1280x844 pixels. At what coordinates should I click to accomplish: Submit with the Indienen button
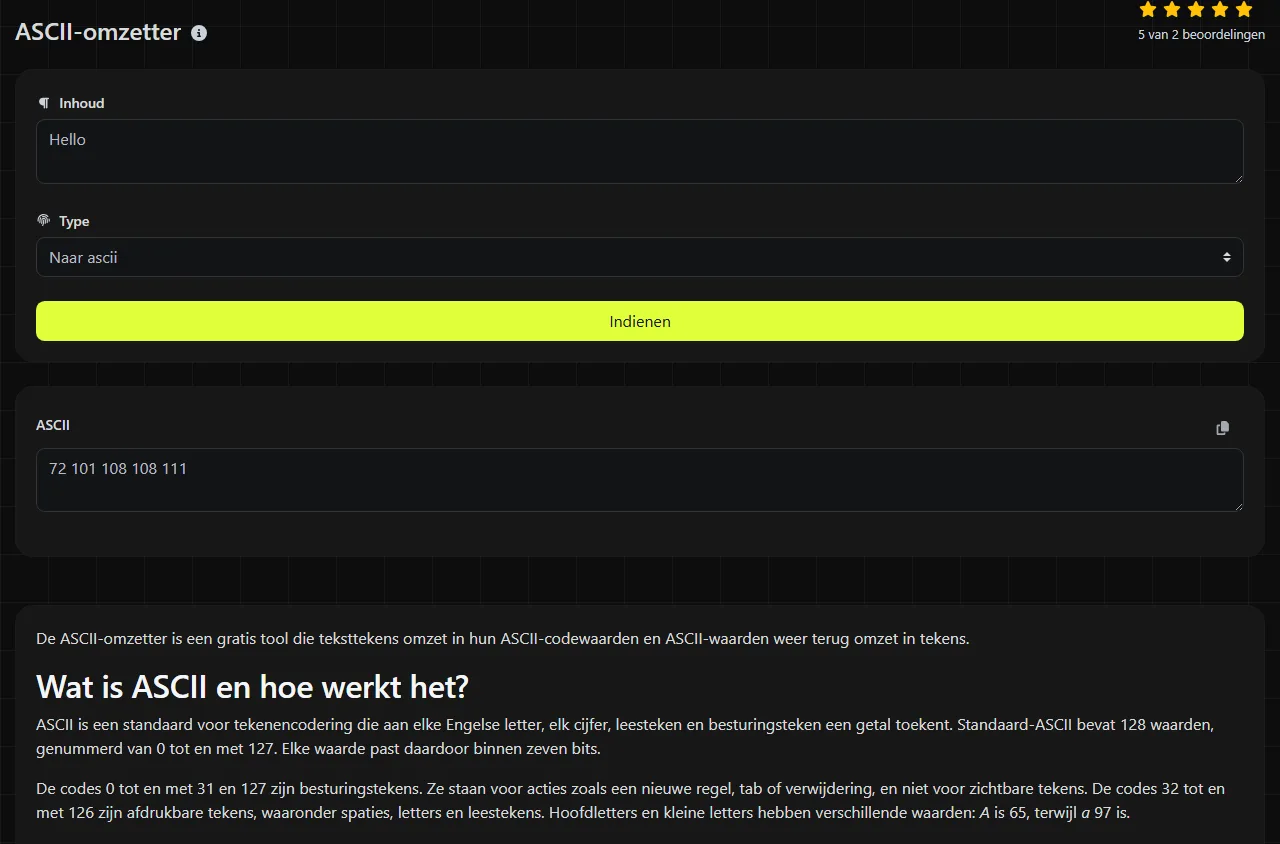(640, 321)
